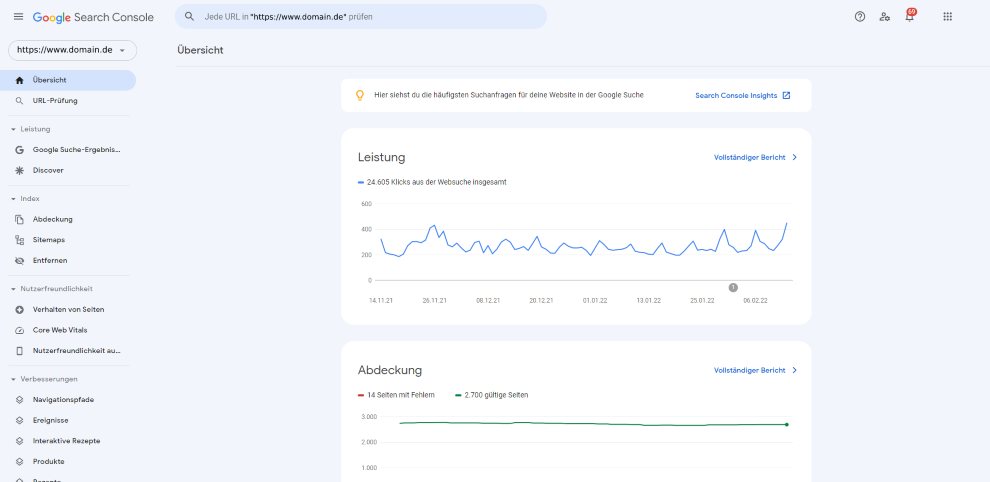
Task: Click the Verhalten von Seiten plus icon
Action: [20, 310]
